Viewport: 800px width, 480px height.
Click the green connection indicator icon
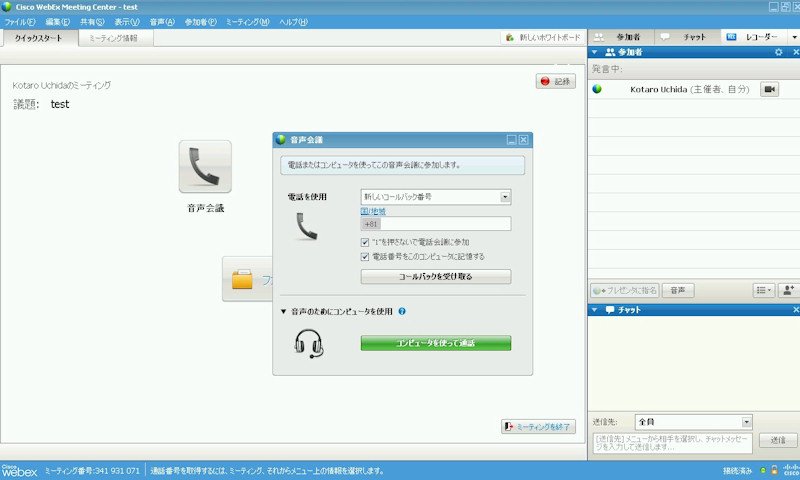[763, 470]
